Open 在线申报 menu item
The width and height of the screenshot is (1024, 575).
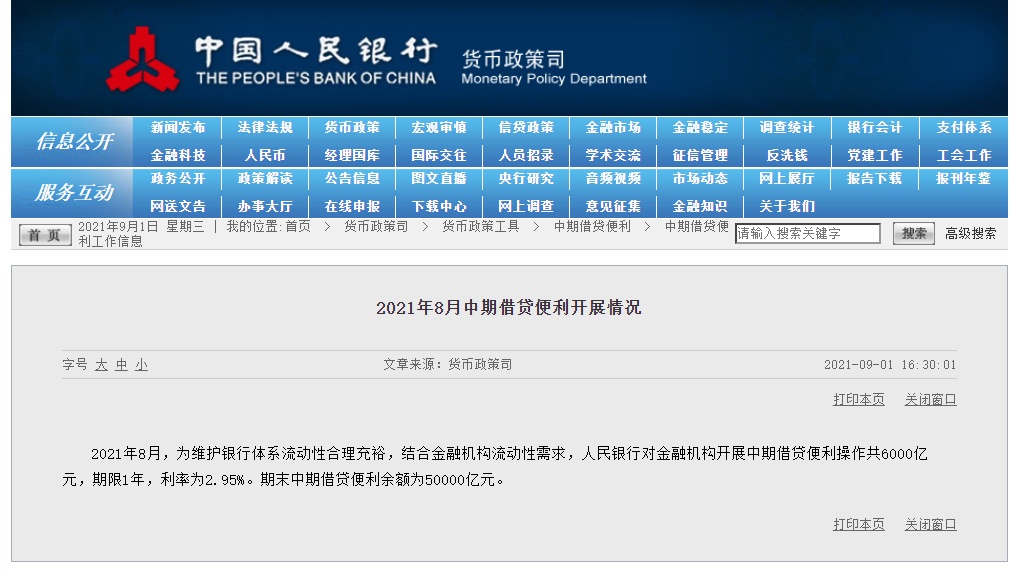352,206
